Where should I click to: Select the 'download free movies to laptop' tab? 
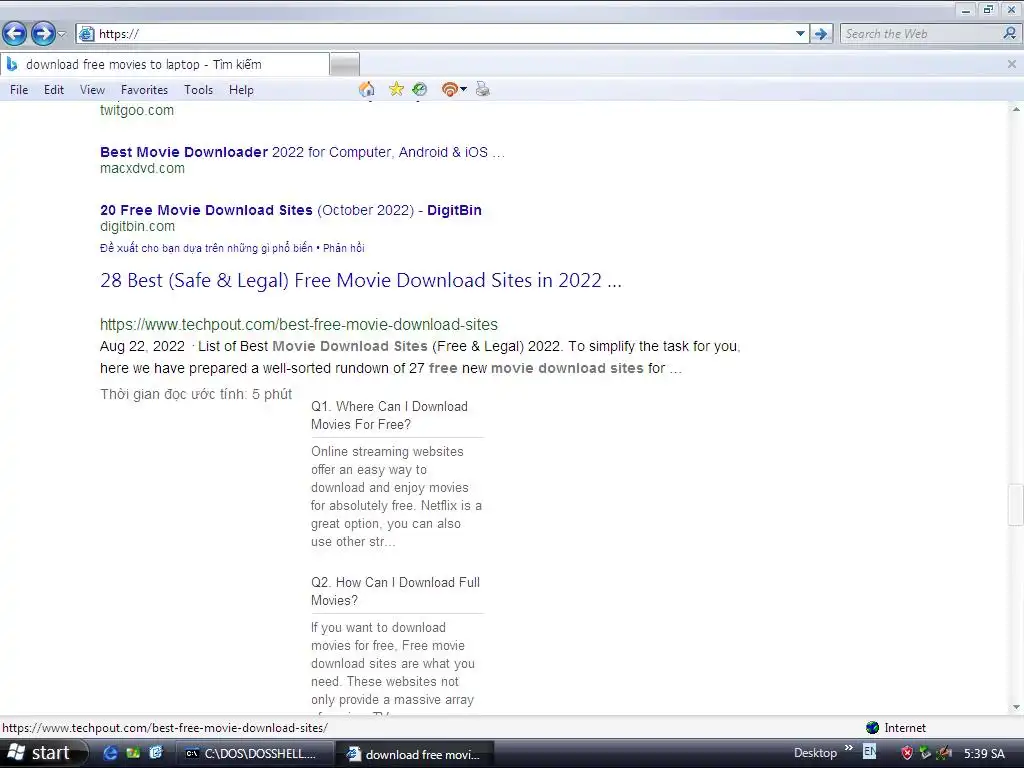[165, 65]
